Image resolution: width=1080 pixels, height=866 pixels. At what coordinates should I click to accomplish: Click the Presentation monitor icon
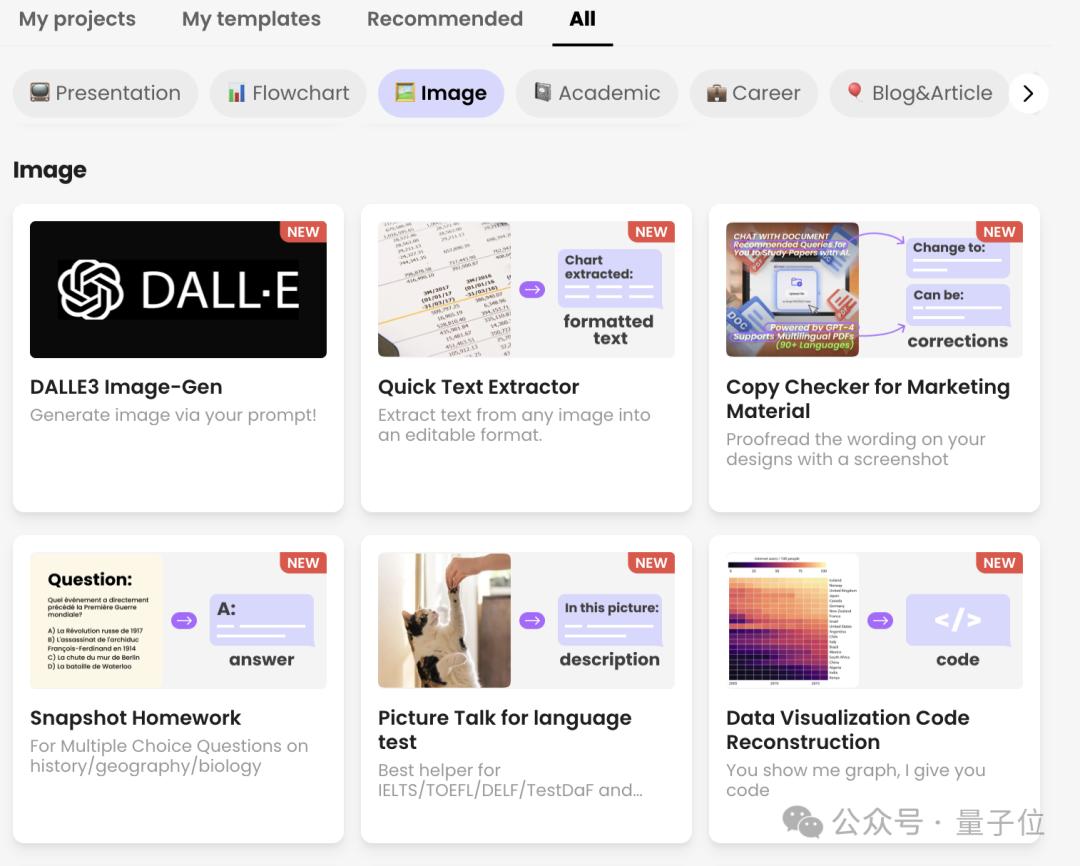pos(39,92)
